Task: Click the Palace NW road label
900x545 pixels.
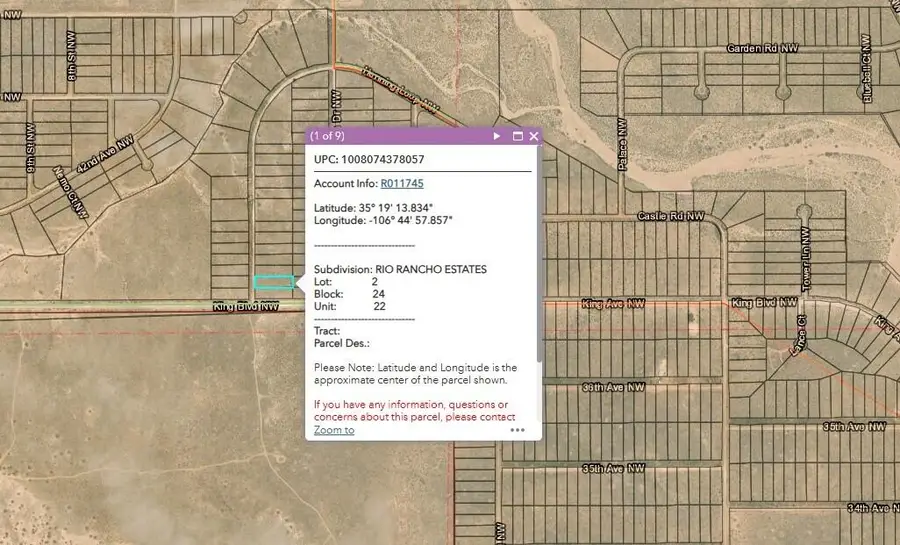Action: coord(623,145)
